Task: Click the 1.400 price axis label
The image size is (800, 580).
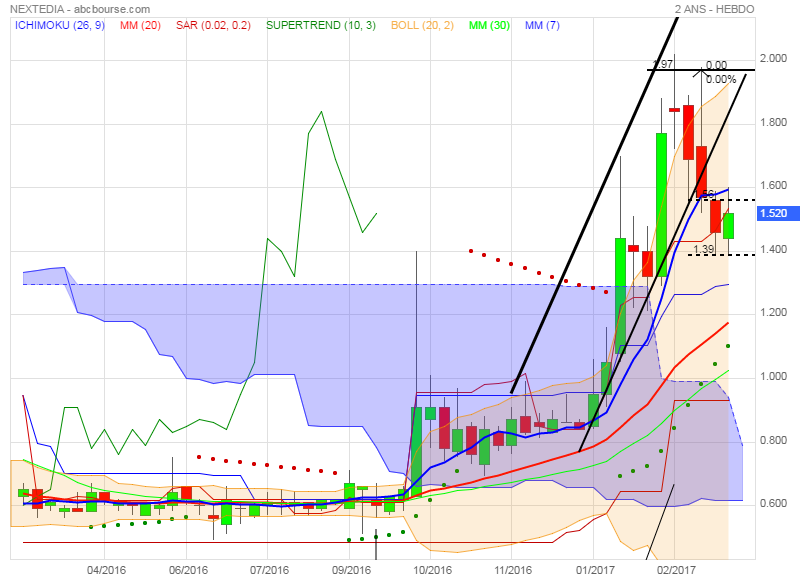Action: click(x=773, y=249)
